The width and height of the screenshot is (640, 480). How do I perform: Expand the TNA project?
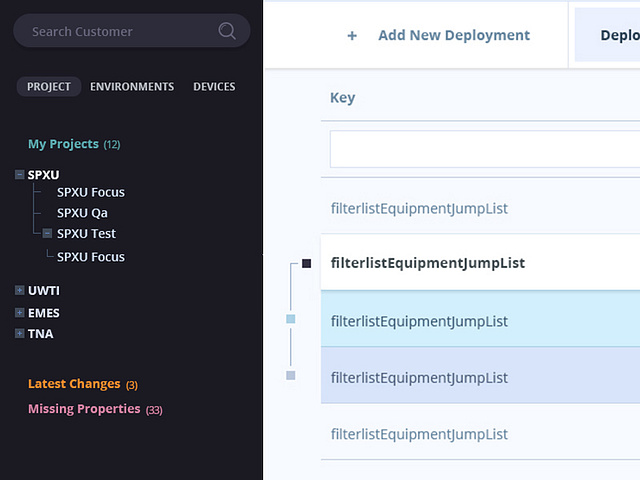19,333
